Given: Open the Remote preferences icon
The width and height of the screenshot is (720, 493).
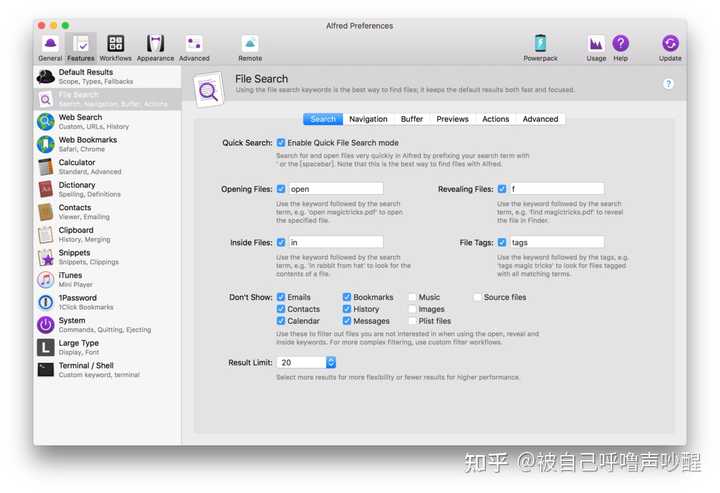Looking at the screenshot, I should coord(250,48).
